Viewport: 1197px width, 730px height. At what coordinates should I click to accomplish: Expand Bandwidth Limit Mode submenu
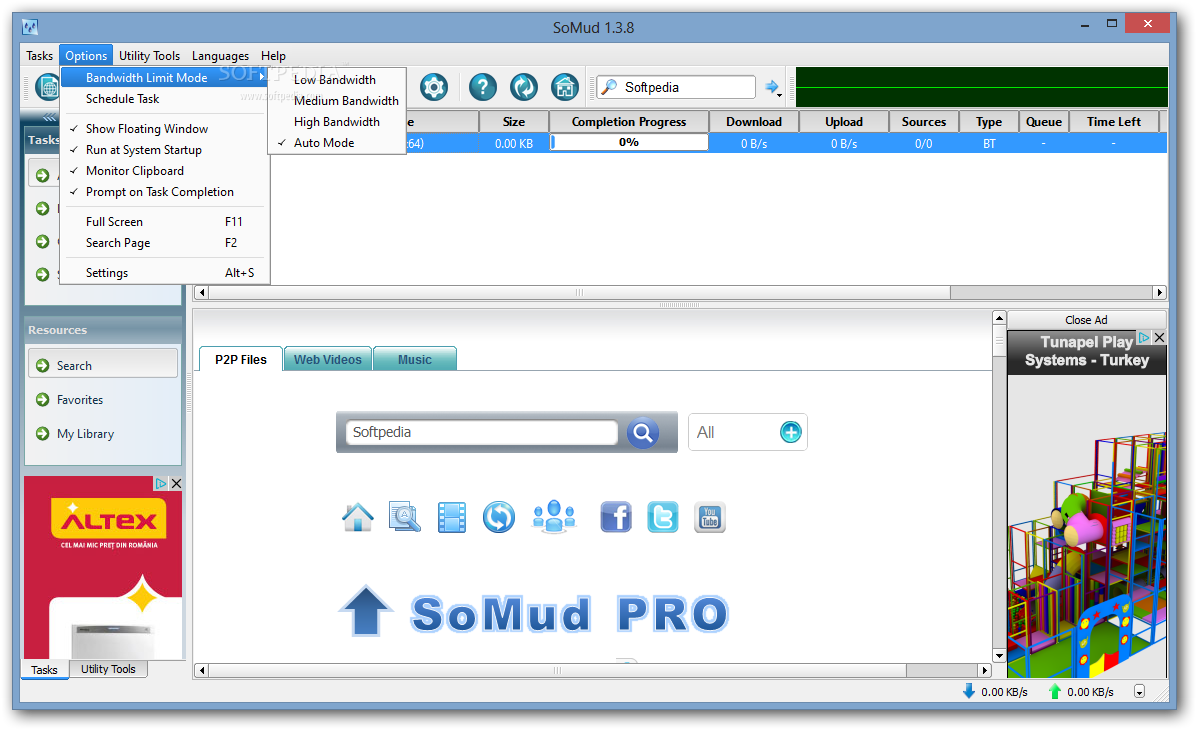[x=165, y=77]
